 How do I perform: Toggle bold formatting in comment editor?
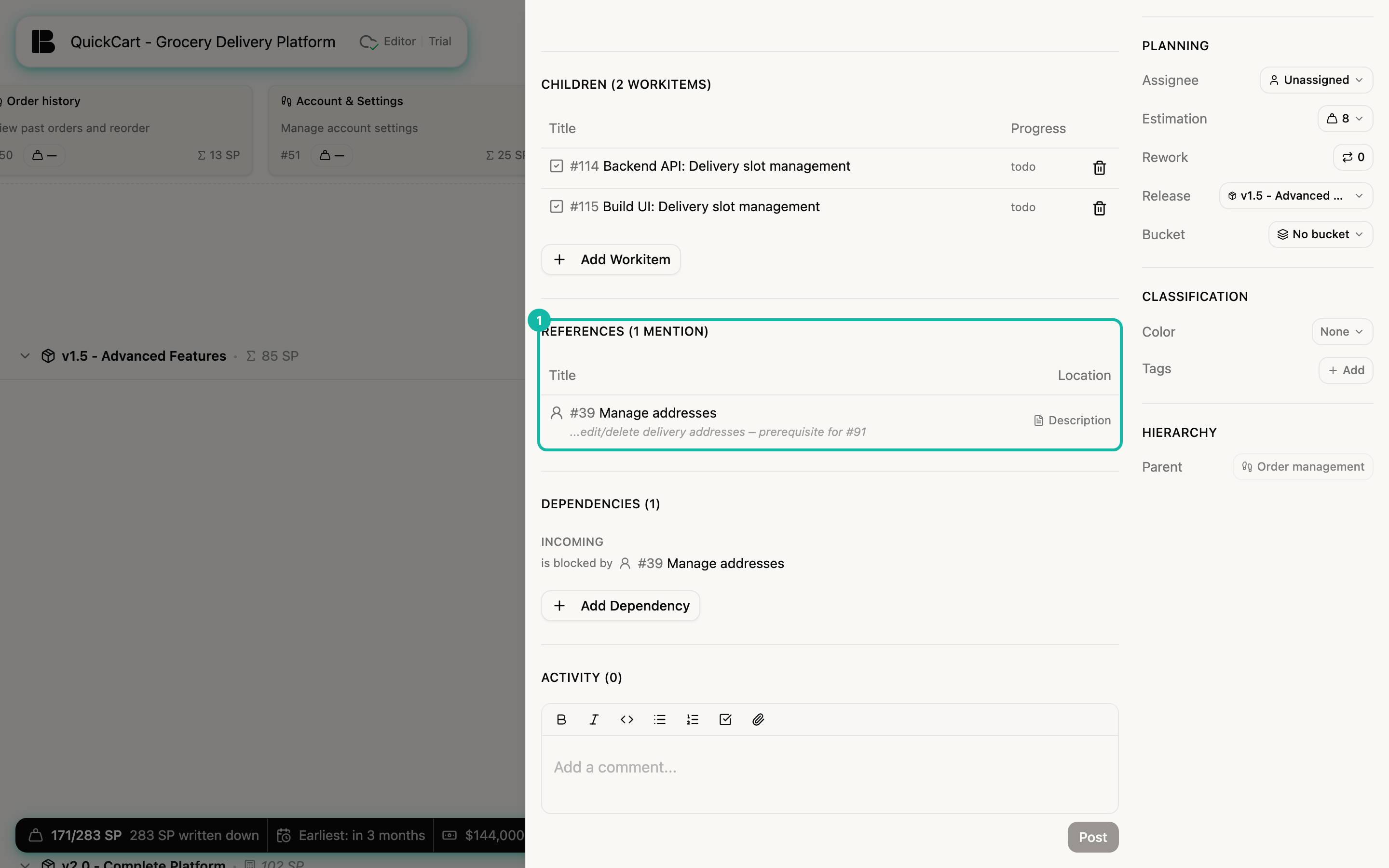pyautogui.click(x=561, y=719)
